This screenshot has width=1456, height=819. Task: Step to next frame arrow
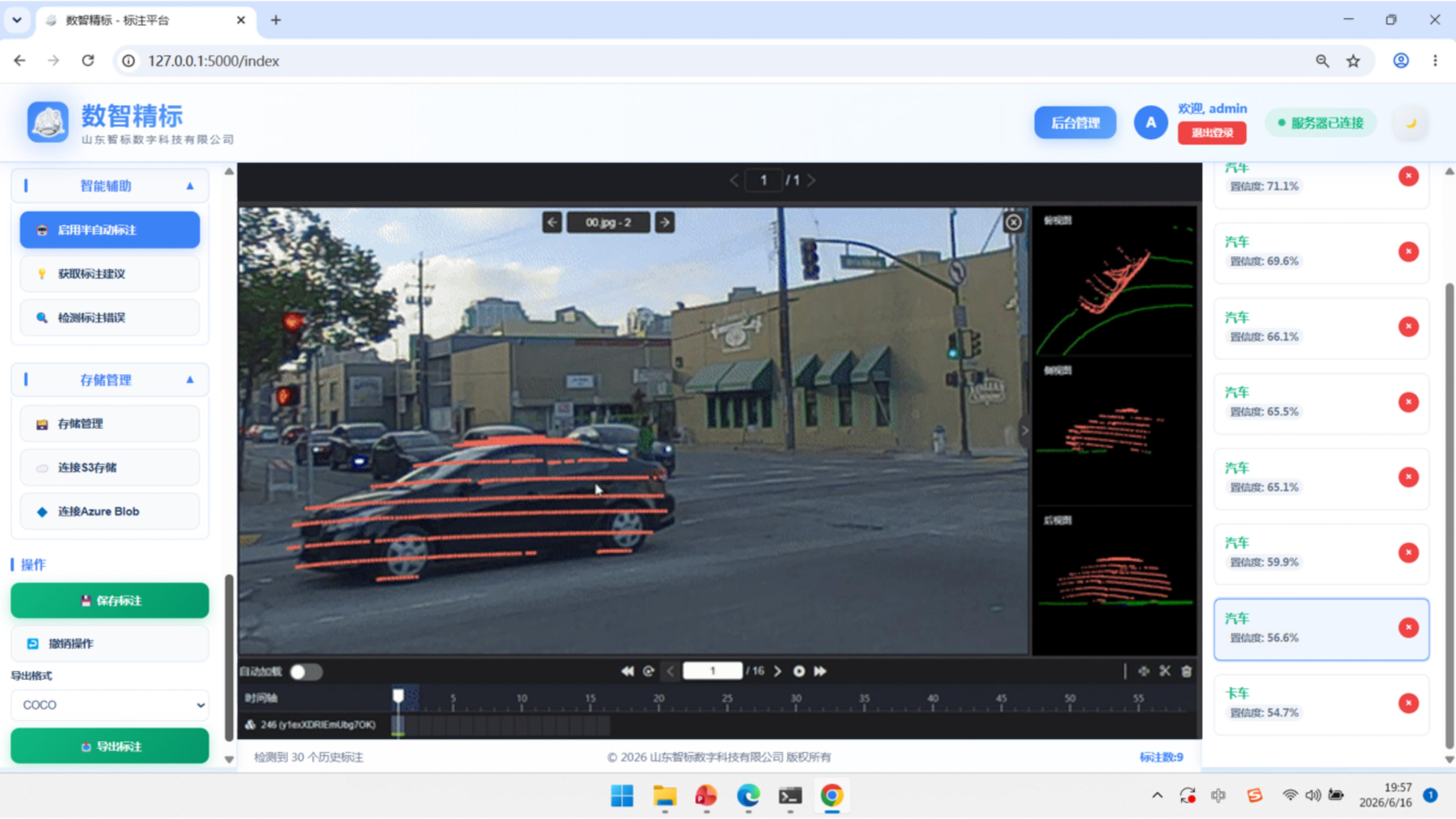click(778, 672)
